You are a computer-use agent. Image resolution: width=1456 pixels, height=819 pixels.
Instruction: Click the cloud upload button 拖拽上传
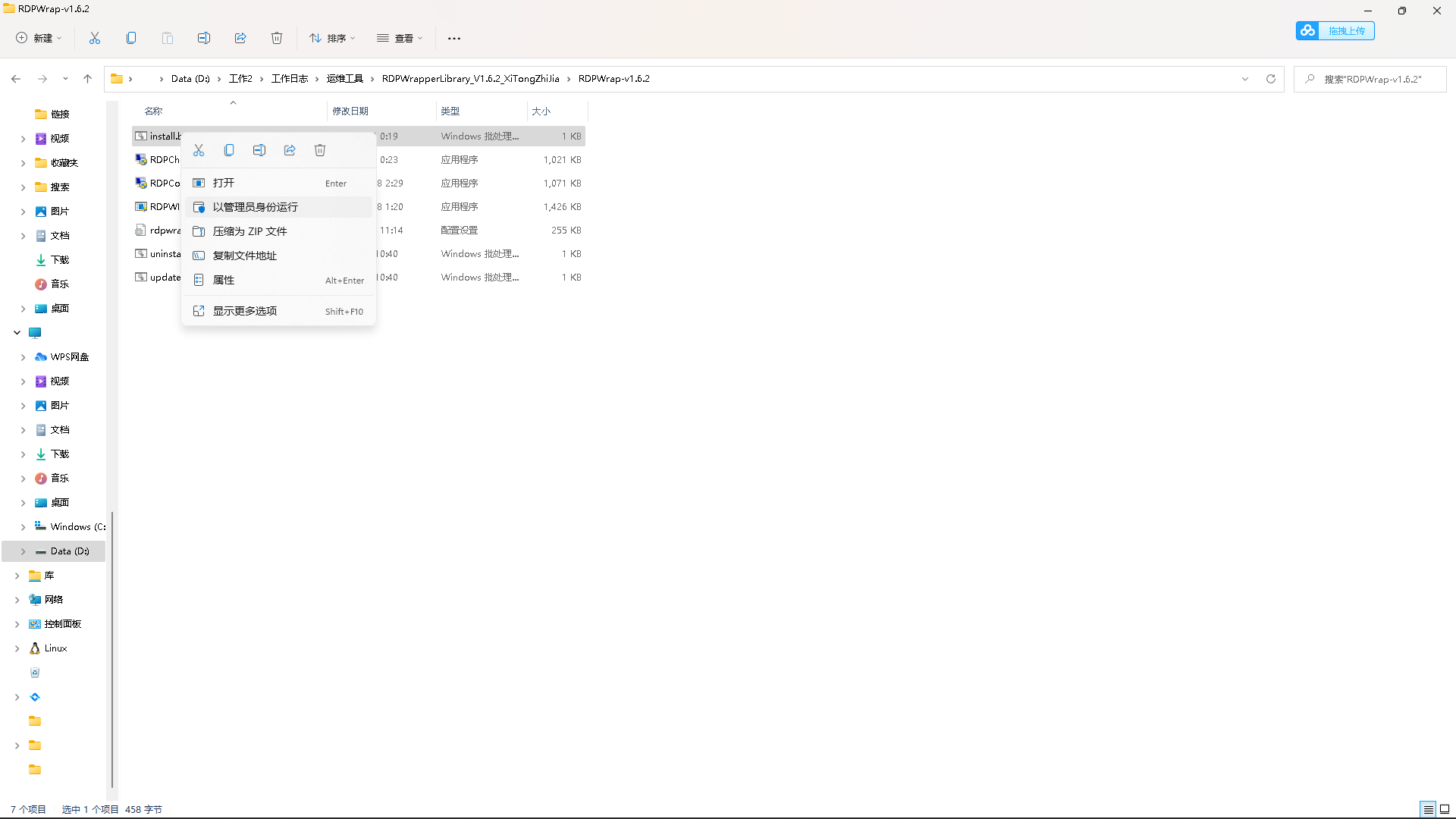1335,30
